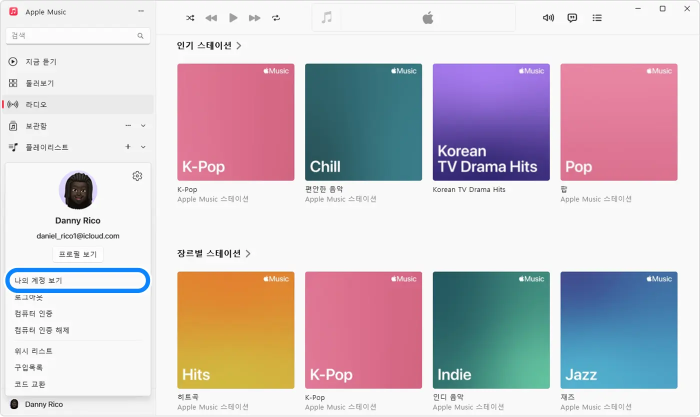Click the daniel_rico1@icloud.com email text
This screenshot has height=417, width=700.
pos(78,236)
